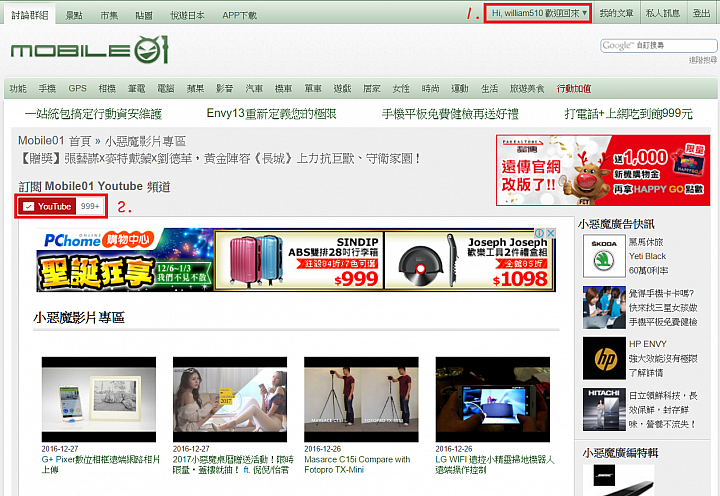This screenshot has height=496, width=720.
Task: Open the 長城 giveaway announcement link
Action: pyautogui.click(x=219, y=159)
